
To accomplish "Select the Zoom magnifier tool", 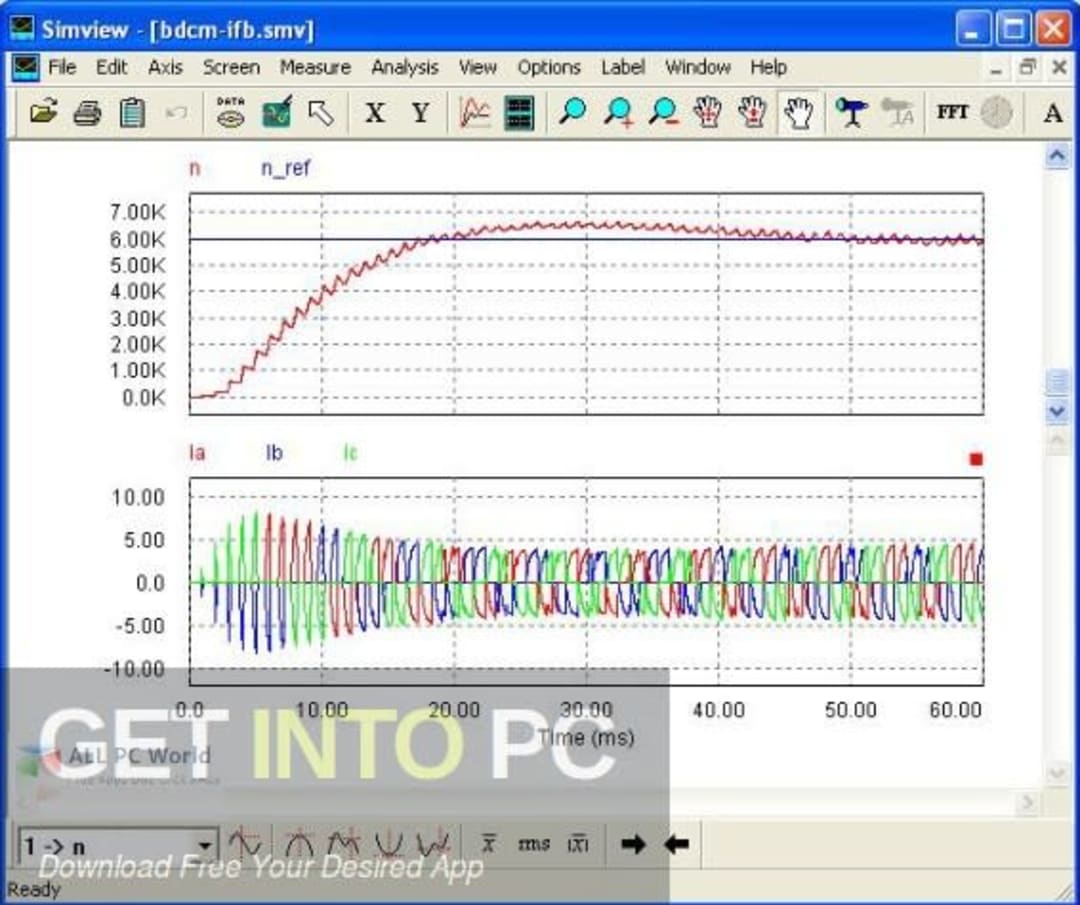I will tap(572, 112).
